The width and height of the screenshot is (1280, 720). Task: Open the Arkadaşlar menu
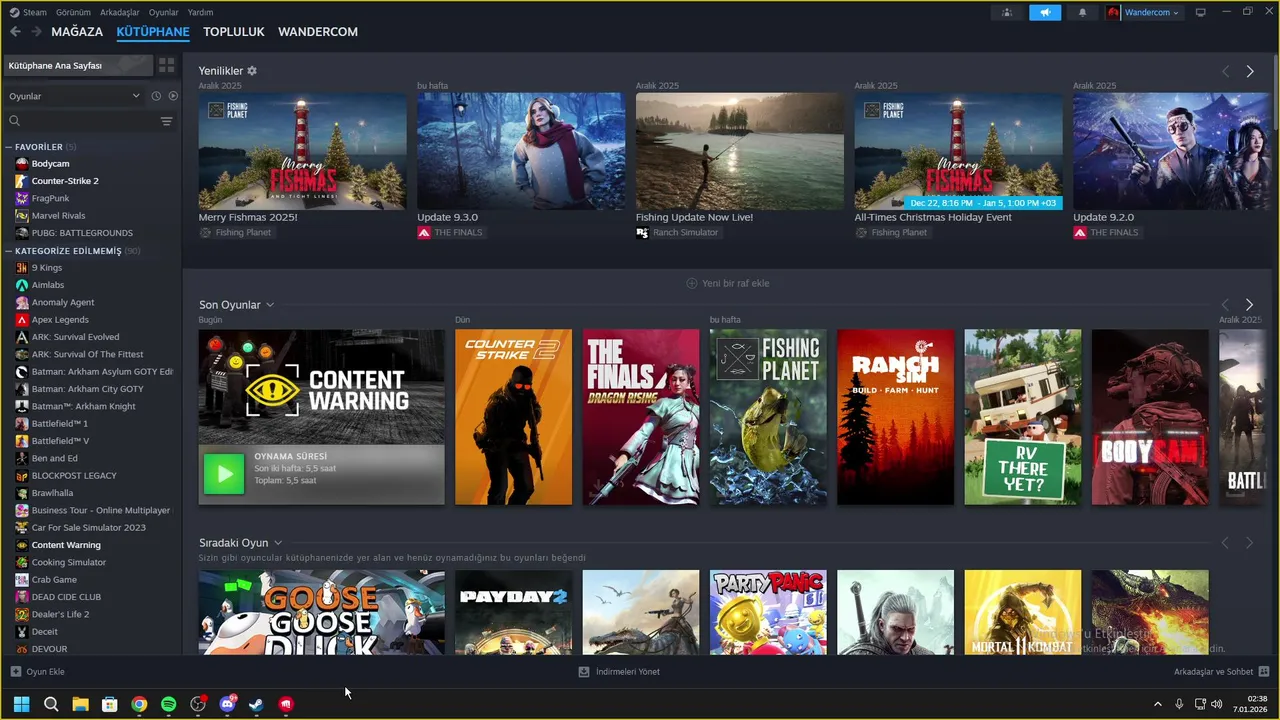click(x=120, y=12)
